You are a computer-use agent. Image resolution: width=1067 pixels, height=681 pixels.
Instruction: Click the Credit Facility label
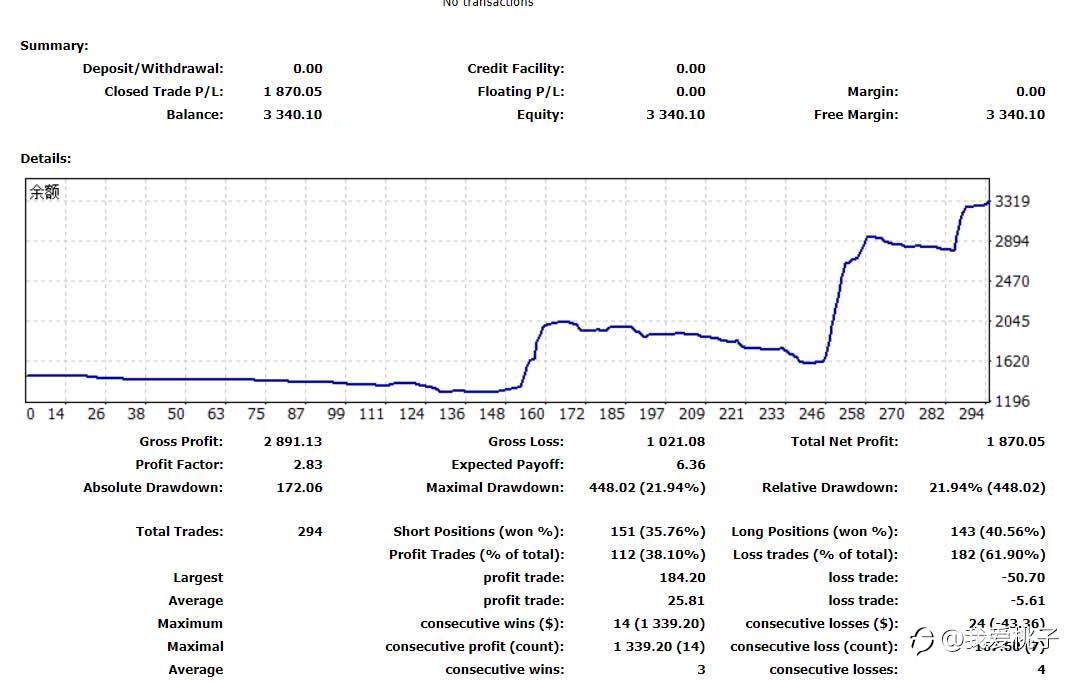point(515,69)
